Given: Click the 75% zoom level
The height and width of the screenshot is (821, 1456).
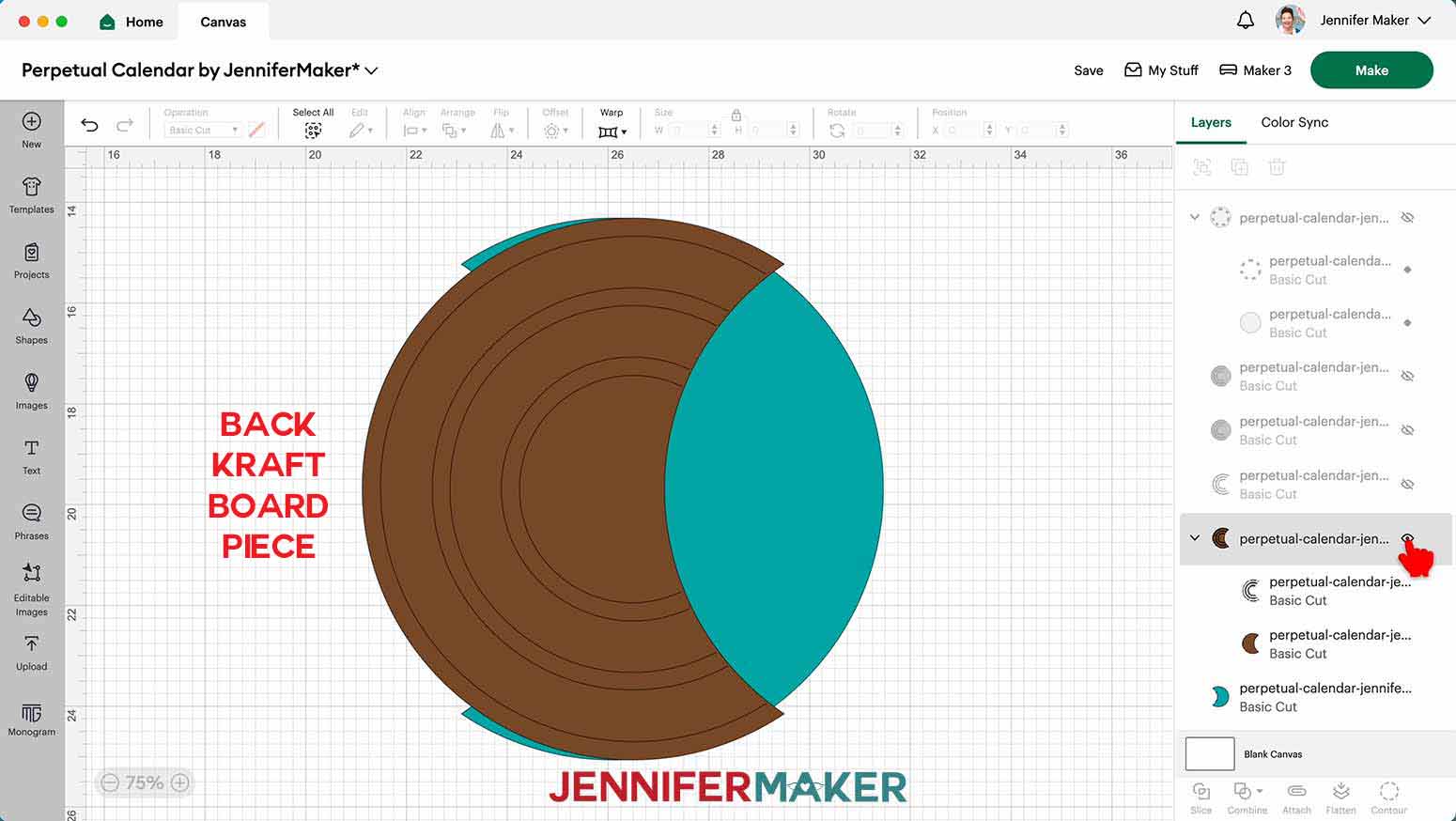Looking at the screenshot, I should pos(145,782).
